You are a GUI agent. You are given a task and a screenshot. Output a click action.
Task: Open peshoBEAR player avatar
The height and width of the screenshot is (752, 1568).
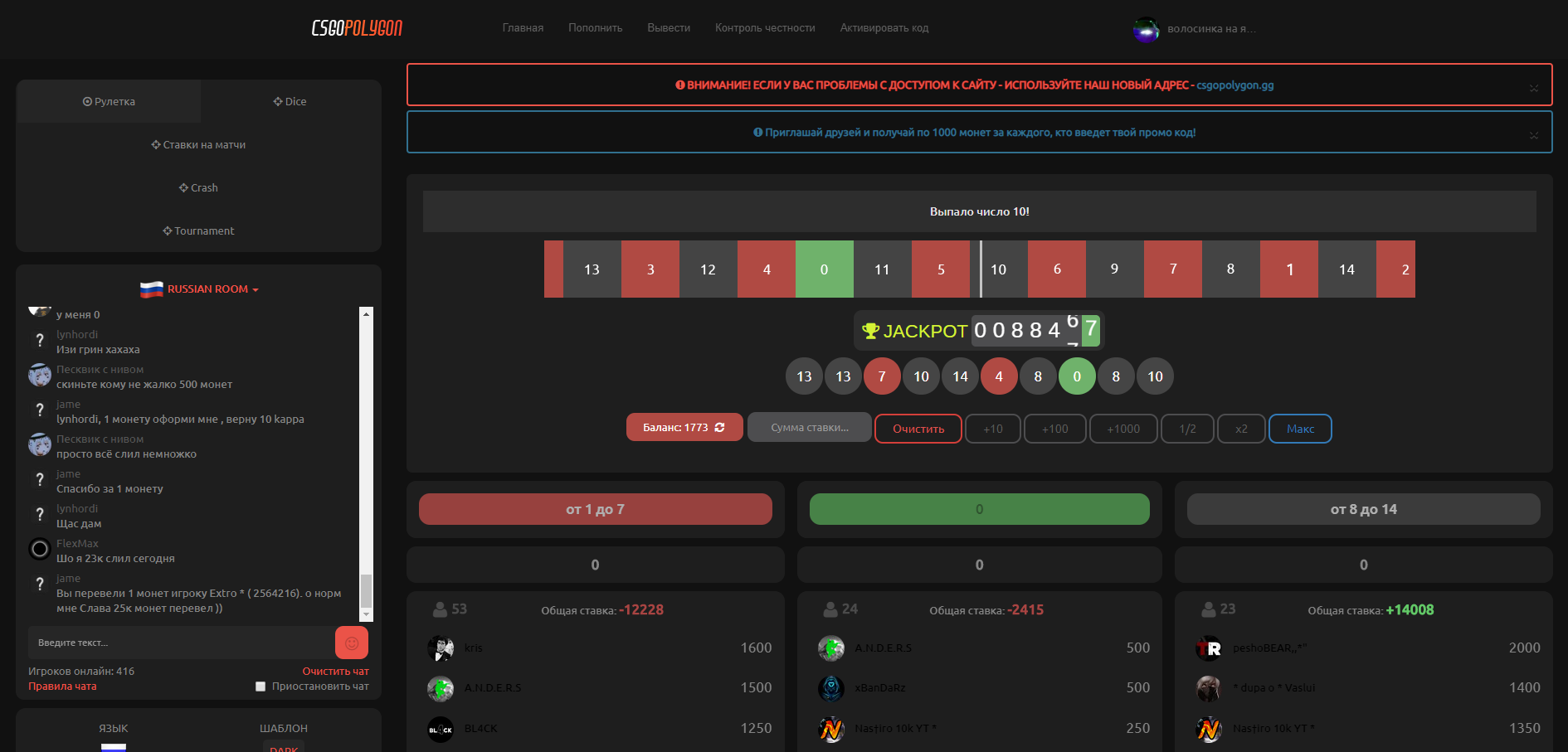point(1209,648)
